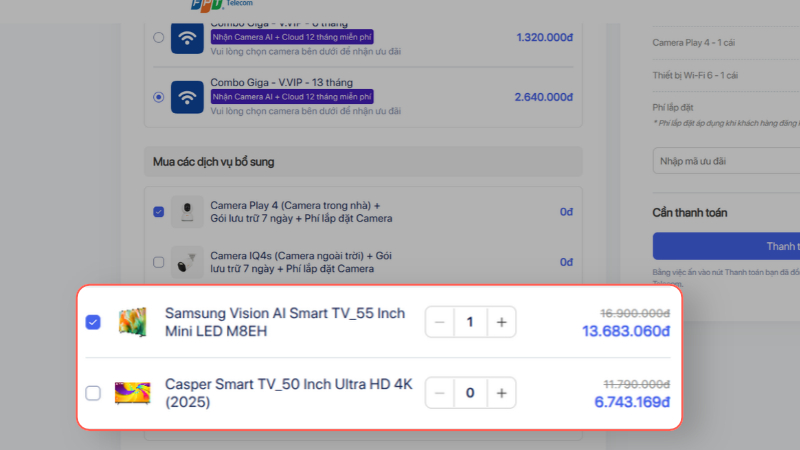Click the Wi-Fi icon of the 1.320.000đ combo
This screenshot has height=450, width=800.
pos(187,38)
